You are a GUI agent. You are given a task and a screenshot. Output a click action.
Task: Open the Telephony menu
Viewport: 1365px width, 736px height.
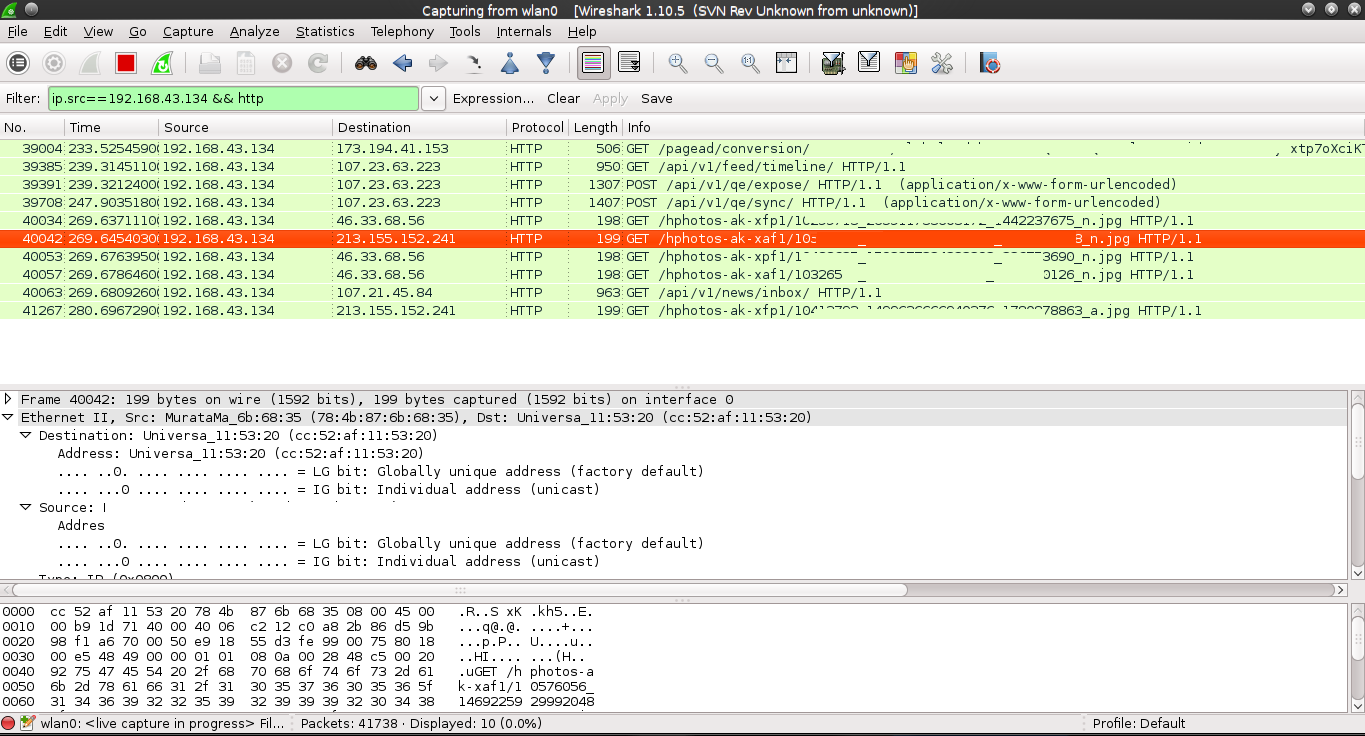(x=402, y=32)
